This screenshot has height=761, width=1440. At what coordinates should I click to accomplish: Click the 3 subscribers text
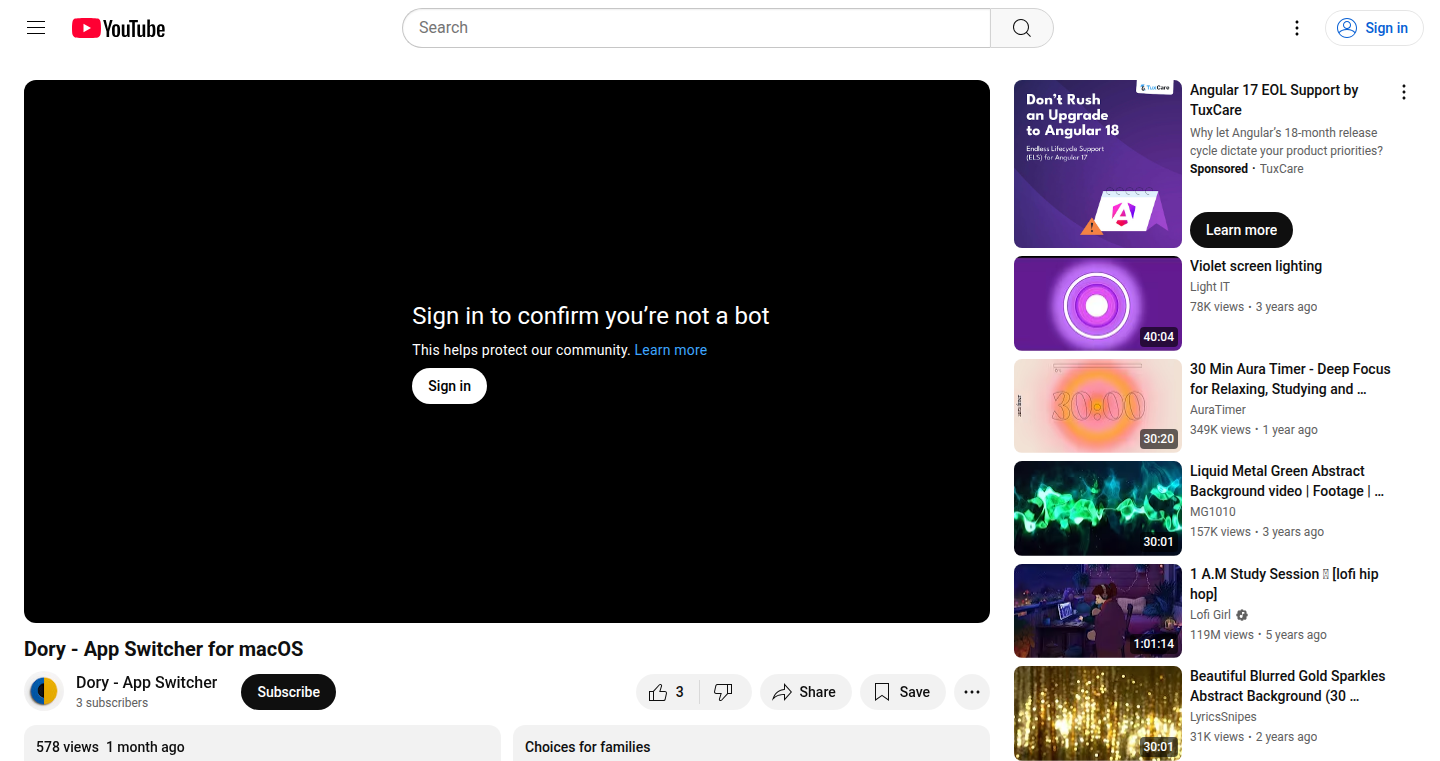click(112, 703)
